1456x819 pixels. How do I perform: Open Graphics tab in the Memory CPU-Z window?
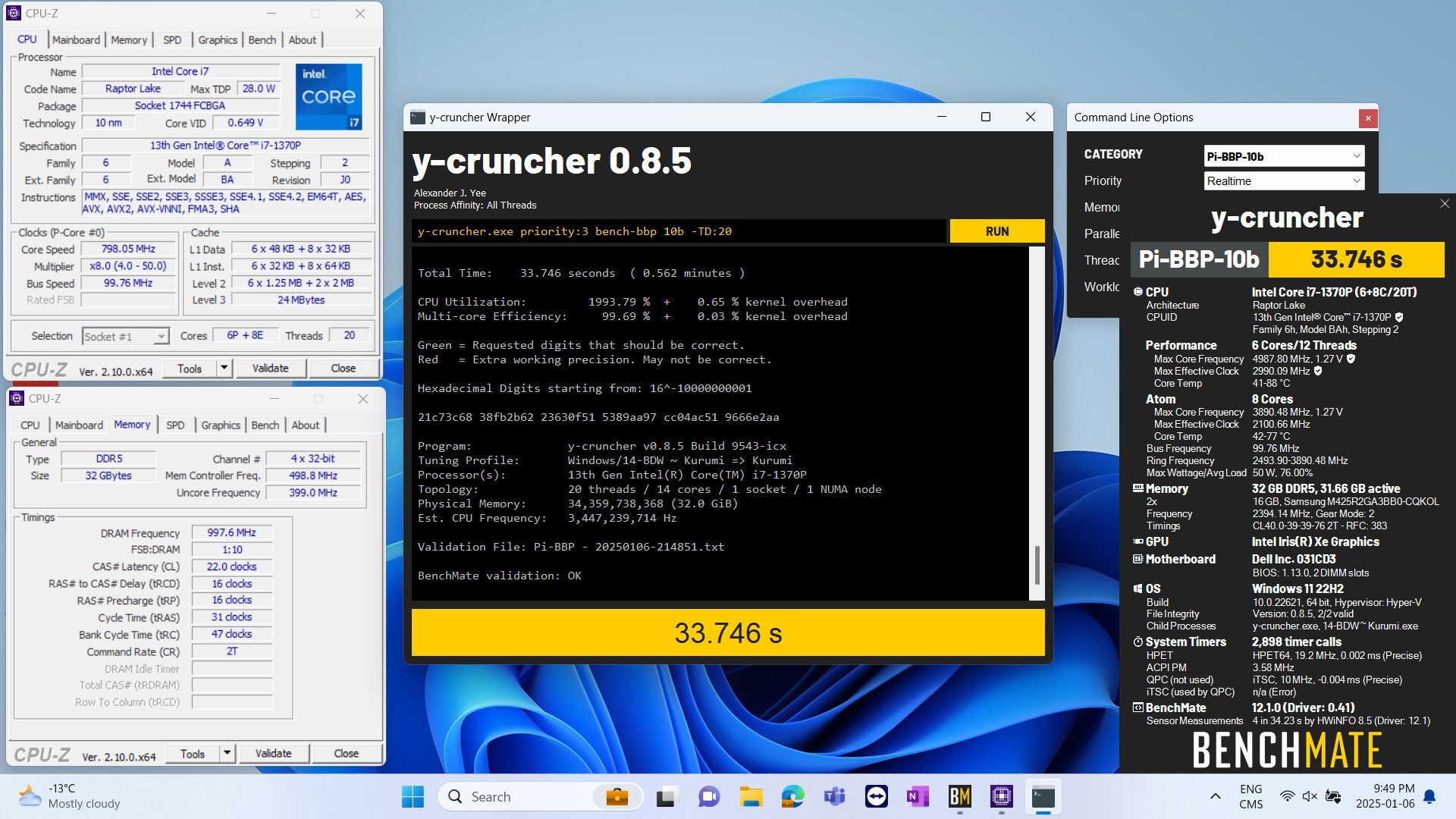point(221,425)
